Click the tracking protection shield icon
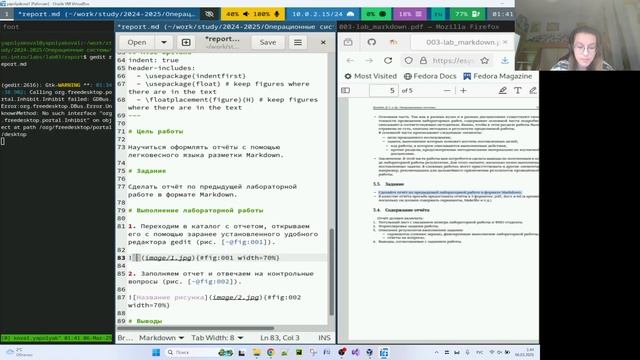 click(409, 60)
